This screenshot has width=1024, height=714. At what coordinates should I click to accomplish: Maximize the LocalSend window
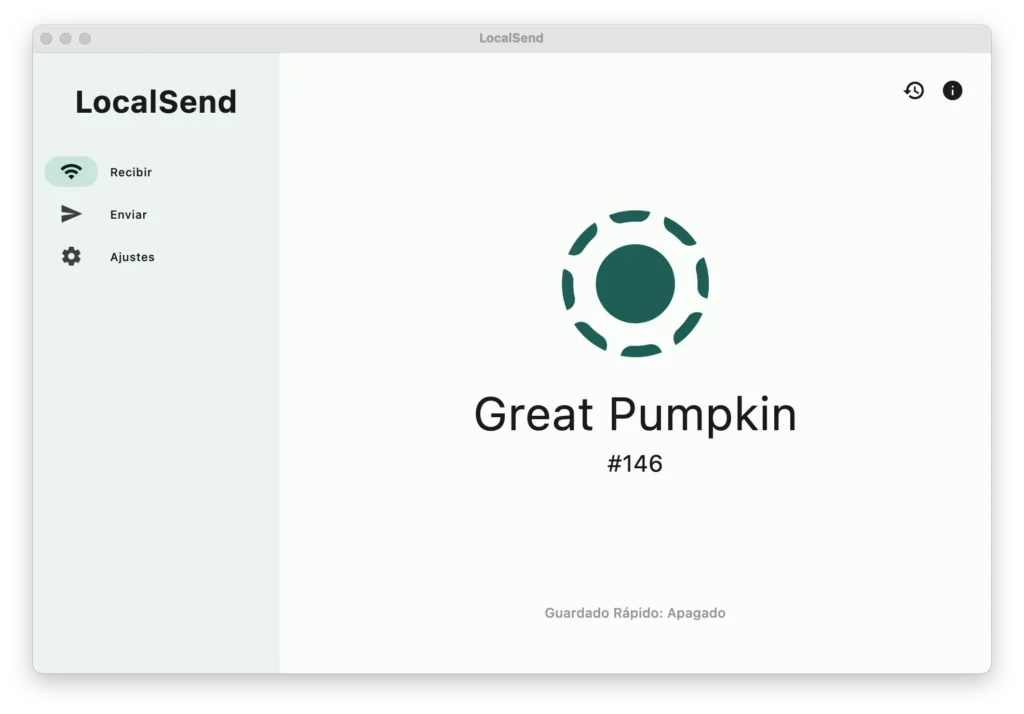85,39
